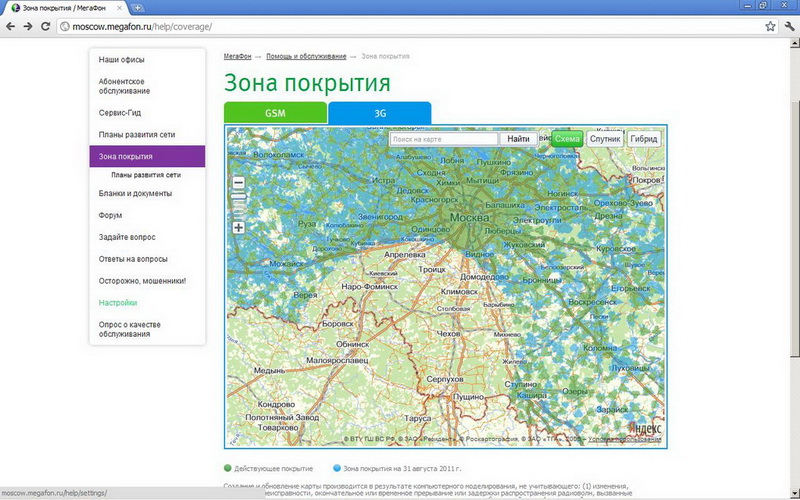The height and width of the screenshot is (500, 800).
Task: Go back with the browser back arrow
Action: point(10,27)
